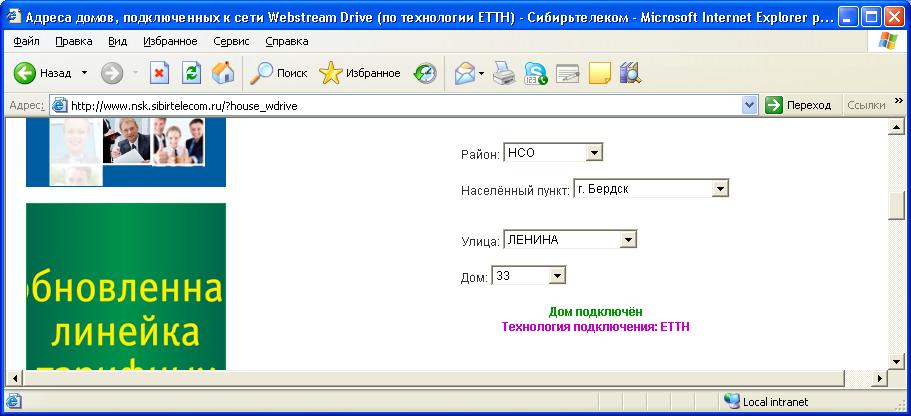This screenshot has width=911, height=416.
Task: Expand the Ссылки links toolbar chevron
Action: pyautogui.click(x=898, y=101)
